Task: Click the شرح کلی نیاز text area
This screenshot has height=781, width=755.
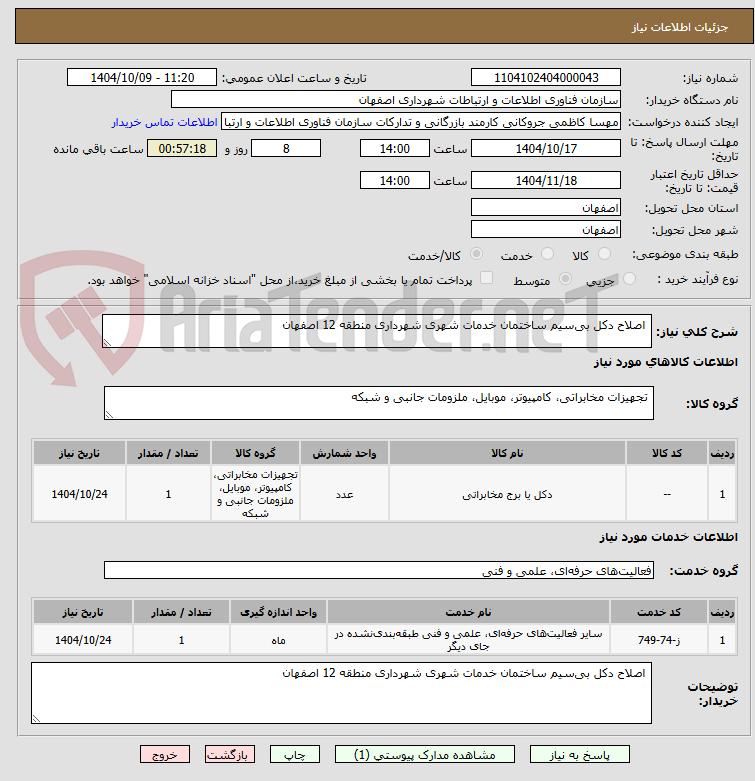Action: 377,331
